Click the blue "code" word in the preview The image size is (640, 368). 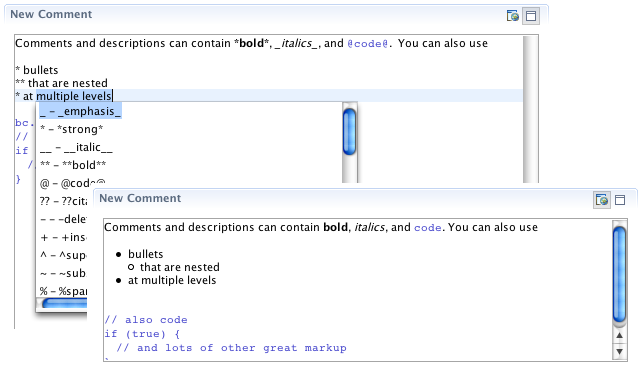pyautogui.click(x=427, y=228)
